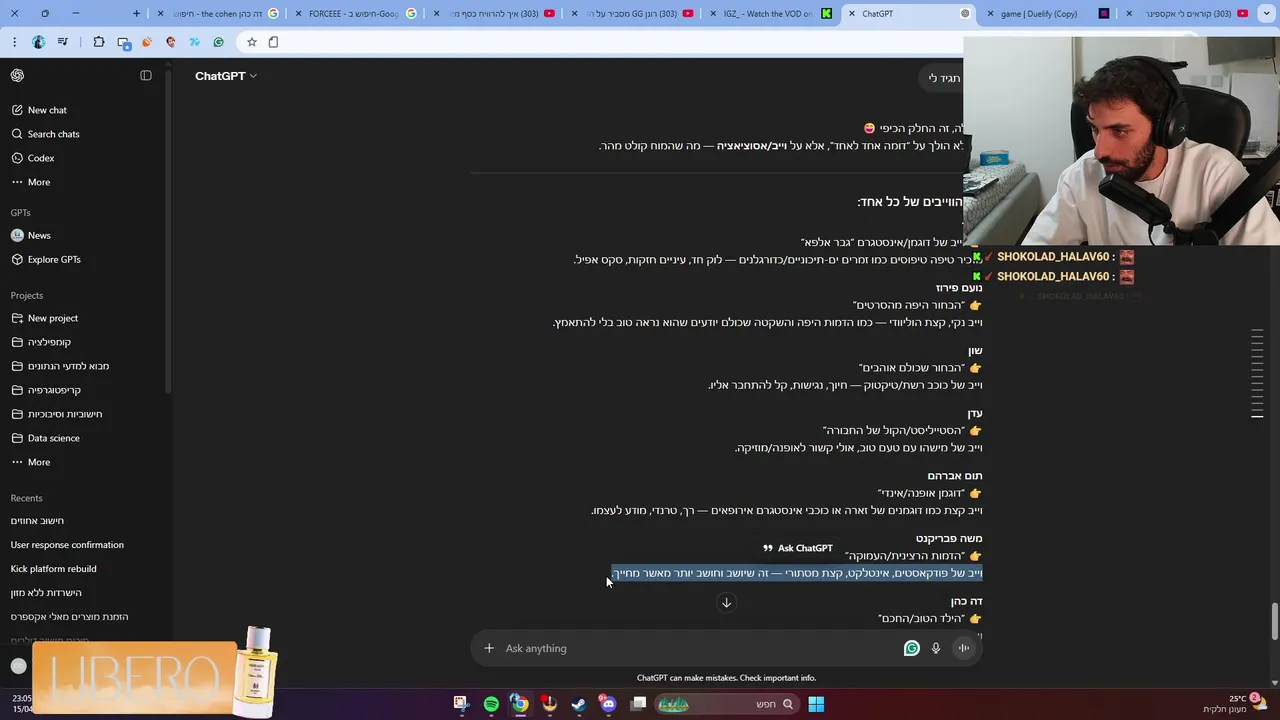Click the משה פבריקנט heading text
Image resolution: width=1280 pixels, height=720 pixels.
[x=949, y=539]
